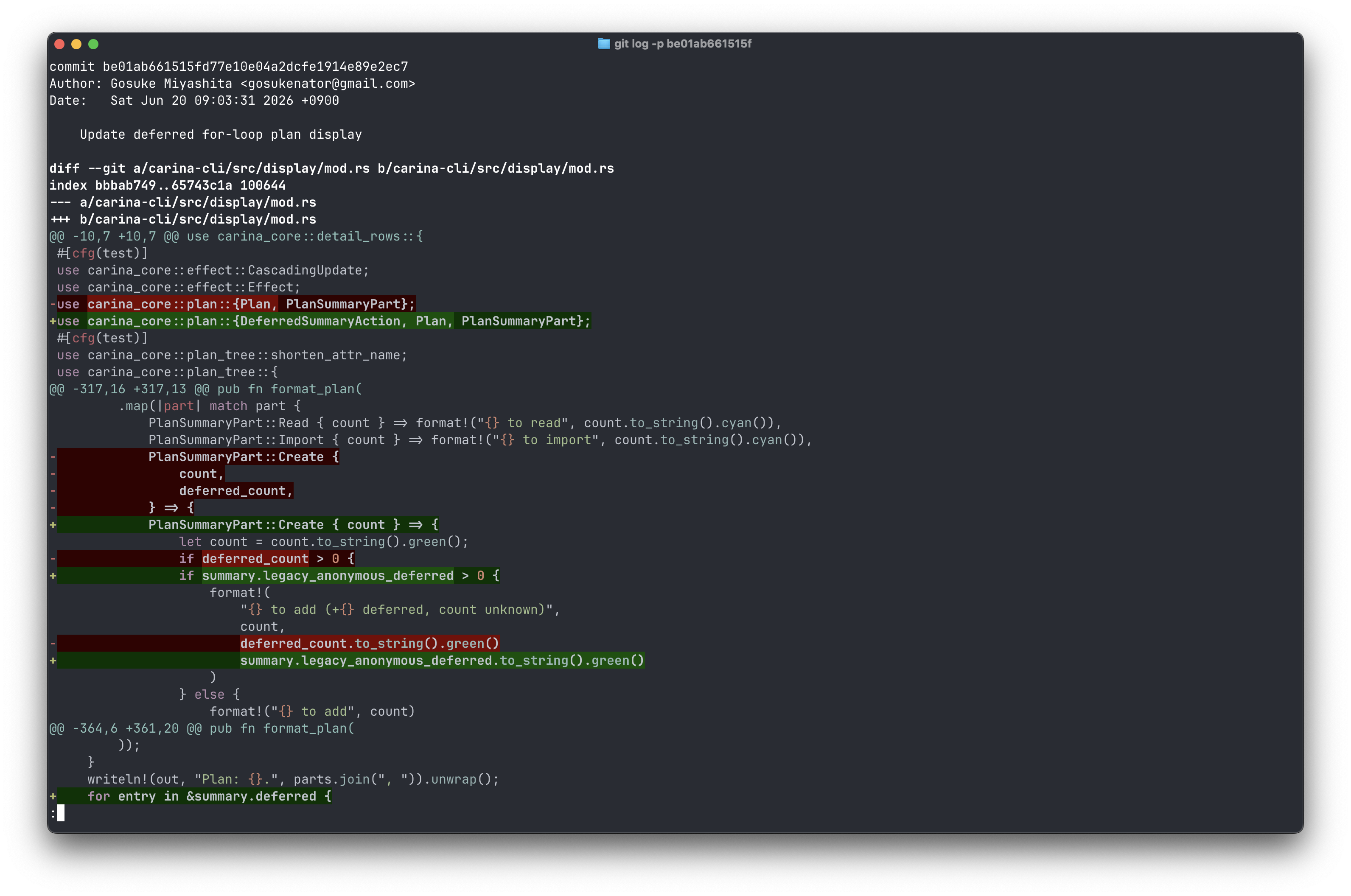Click hunk header '@@ -317,16 +317,13 @@ pub fn format_plan('
Image resolution: width=1351 pixels, height=896 pixels.
tap(206, 389)
